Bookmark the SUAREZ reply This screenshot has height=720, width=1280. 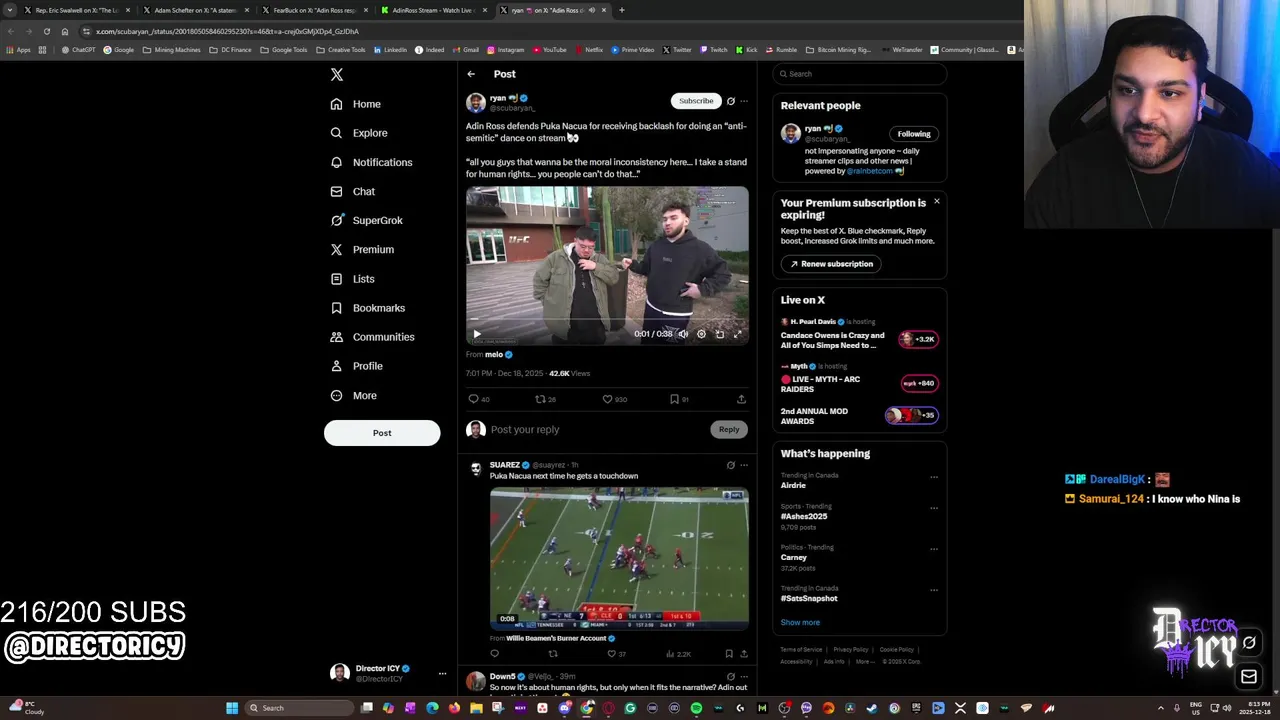point(729,654)
